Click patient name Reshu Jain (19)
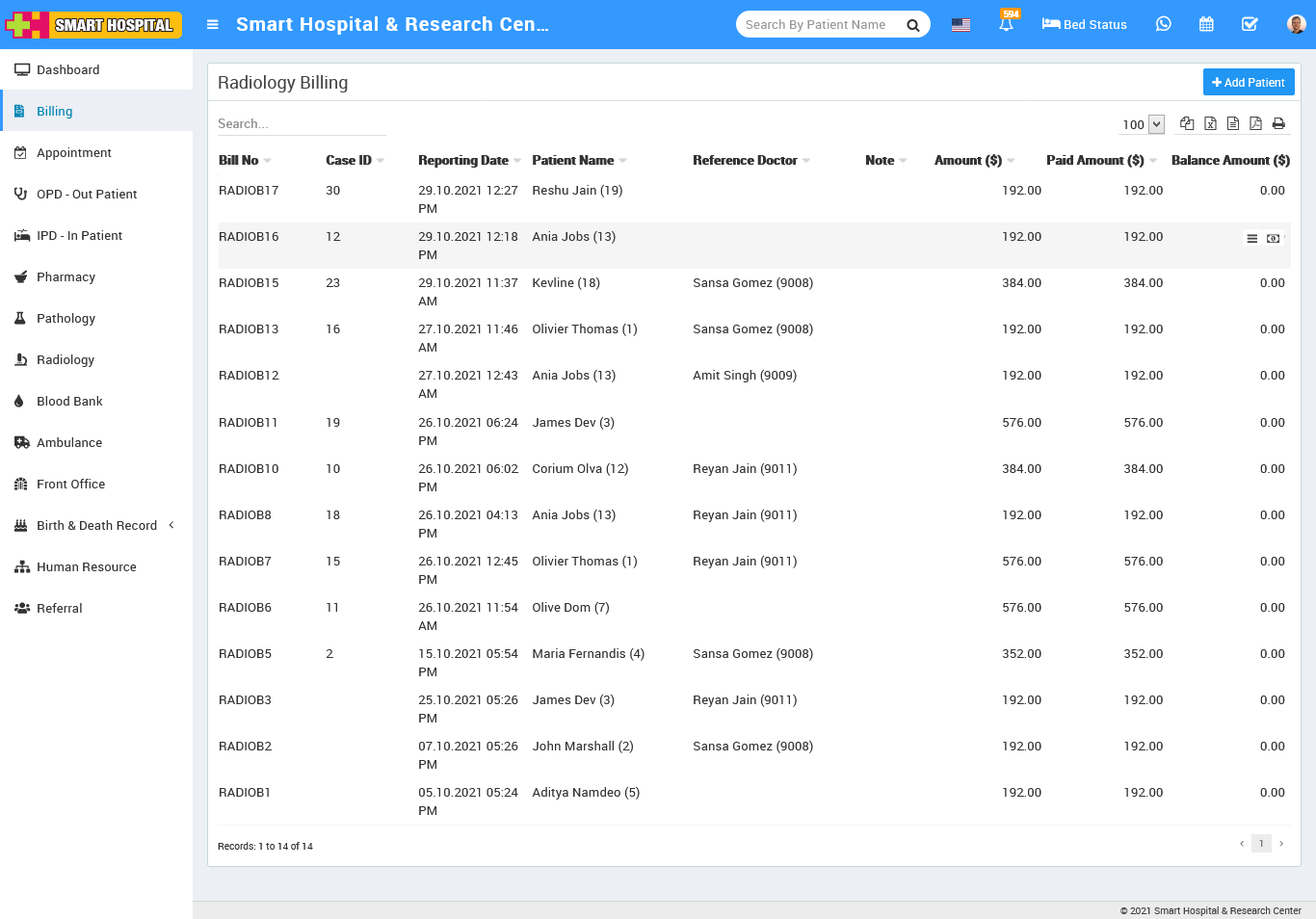 (577, 191)
